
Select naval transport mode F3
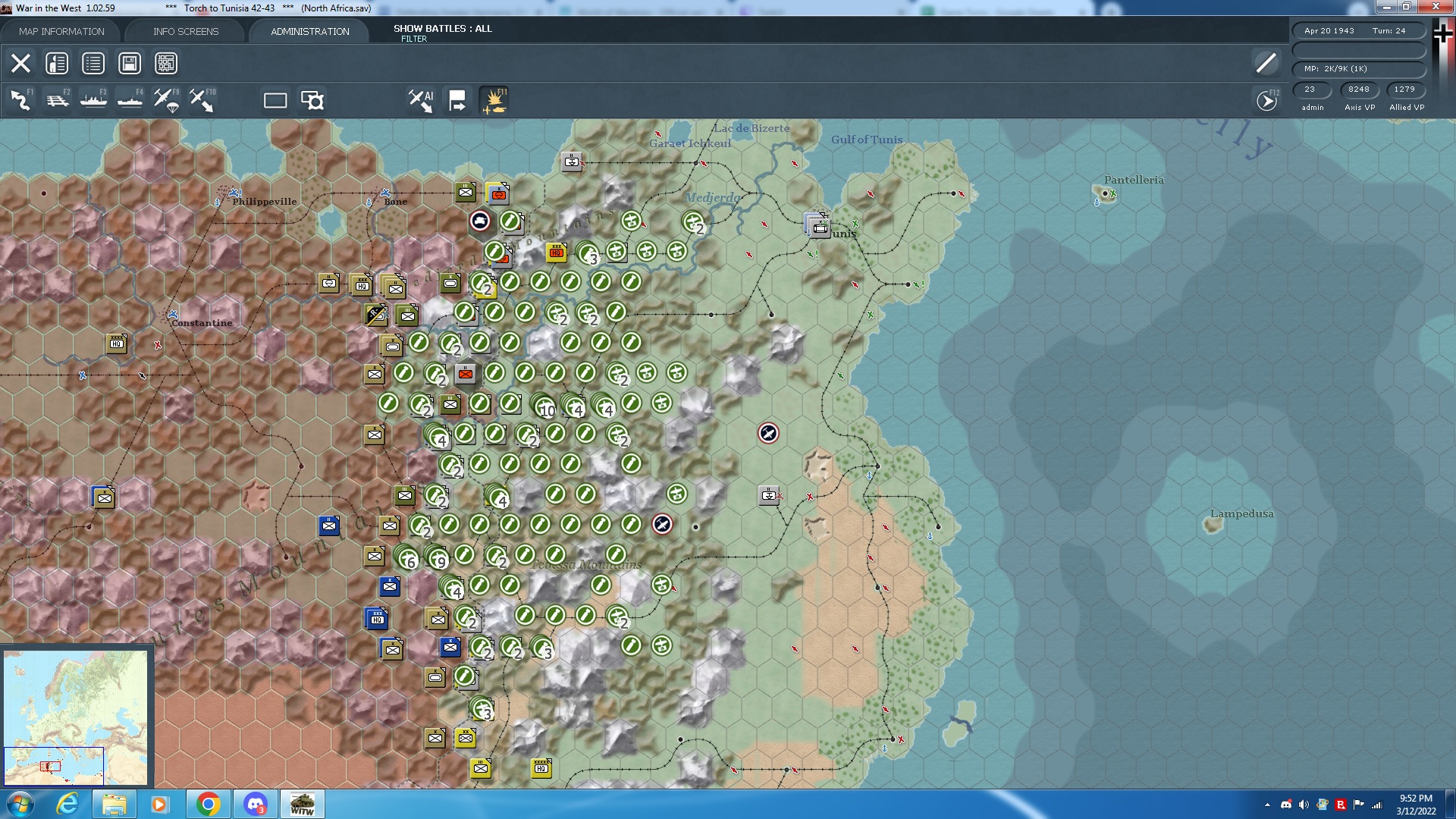tap(93, 100)
